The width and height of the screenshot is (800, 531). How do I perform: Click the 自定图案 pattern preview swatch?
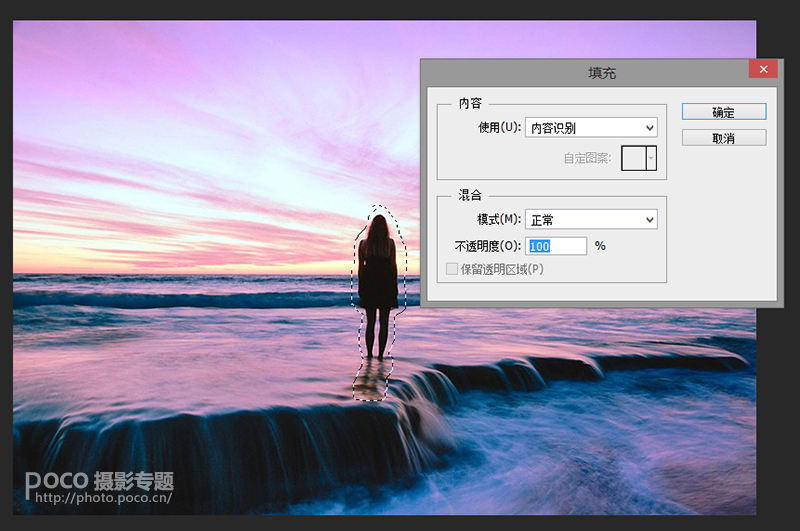pyautogui.click(x=634, y=157)
